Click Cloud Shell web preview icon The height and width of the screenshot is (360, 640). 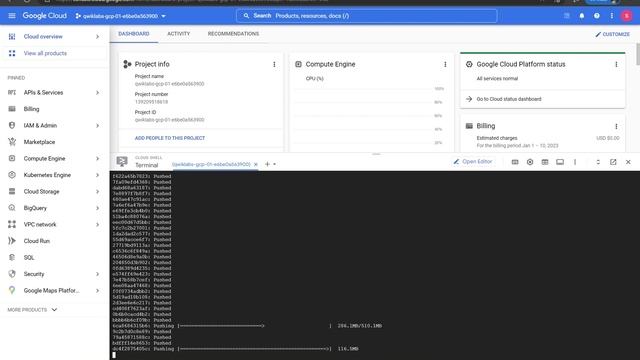[545, 162]
